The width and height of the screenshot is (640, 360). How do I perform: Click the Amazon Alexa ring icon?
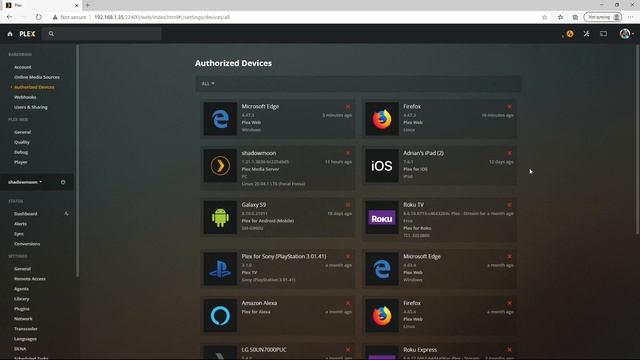[220, 316]
